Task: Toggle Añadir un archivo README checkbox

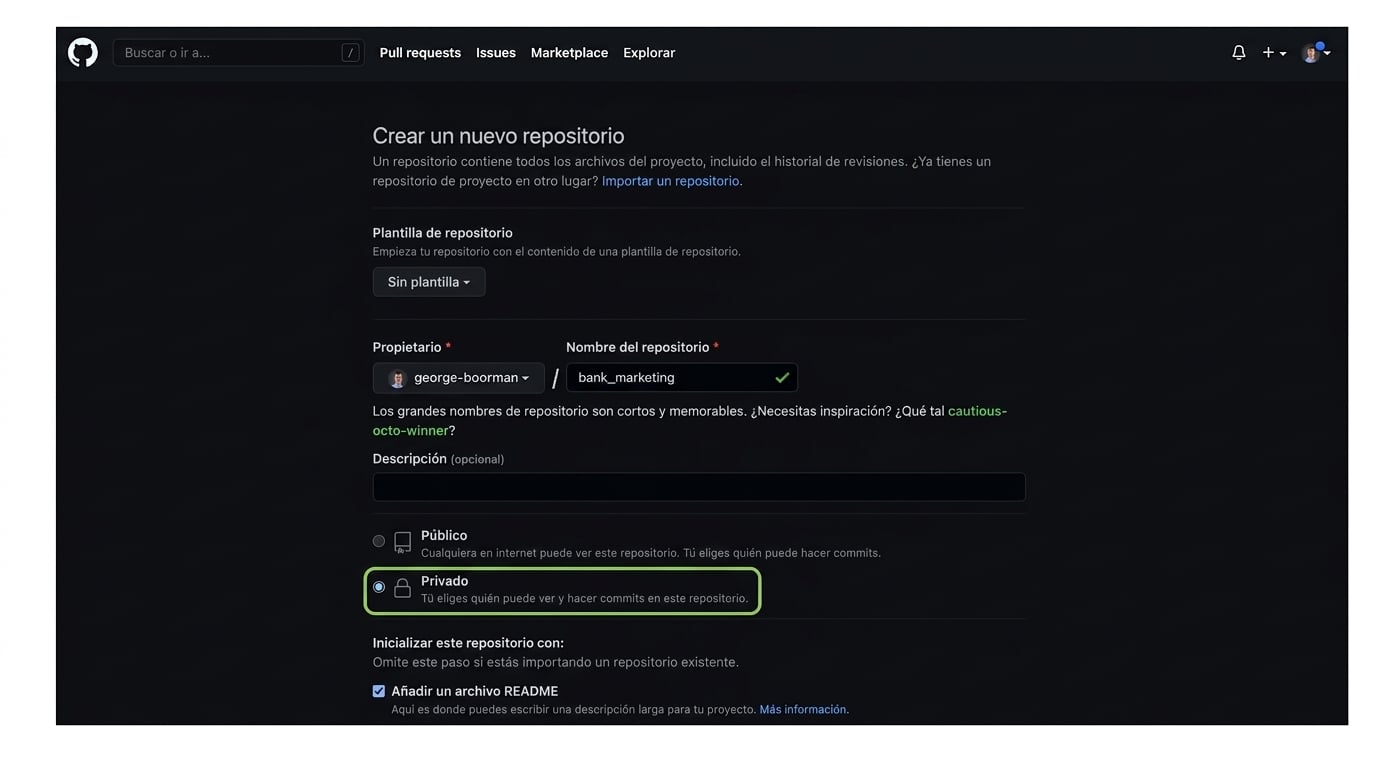Action: 379,691
